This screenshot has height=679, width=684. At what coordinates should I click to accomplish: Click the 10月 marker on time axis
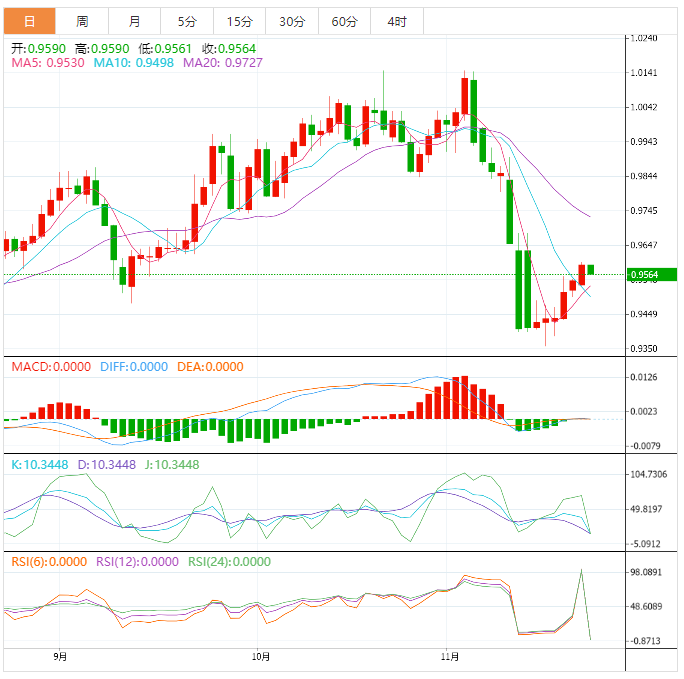point(260,657)
